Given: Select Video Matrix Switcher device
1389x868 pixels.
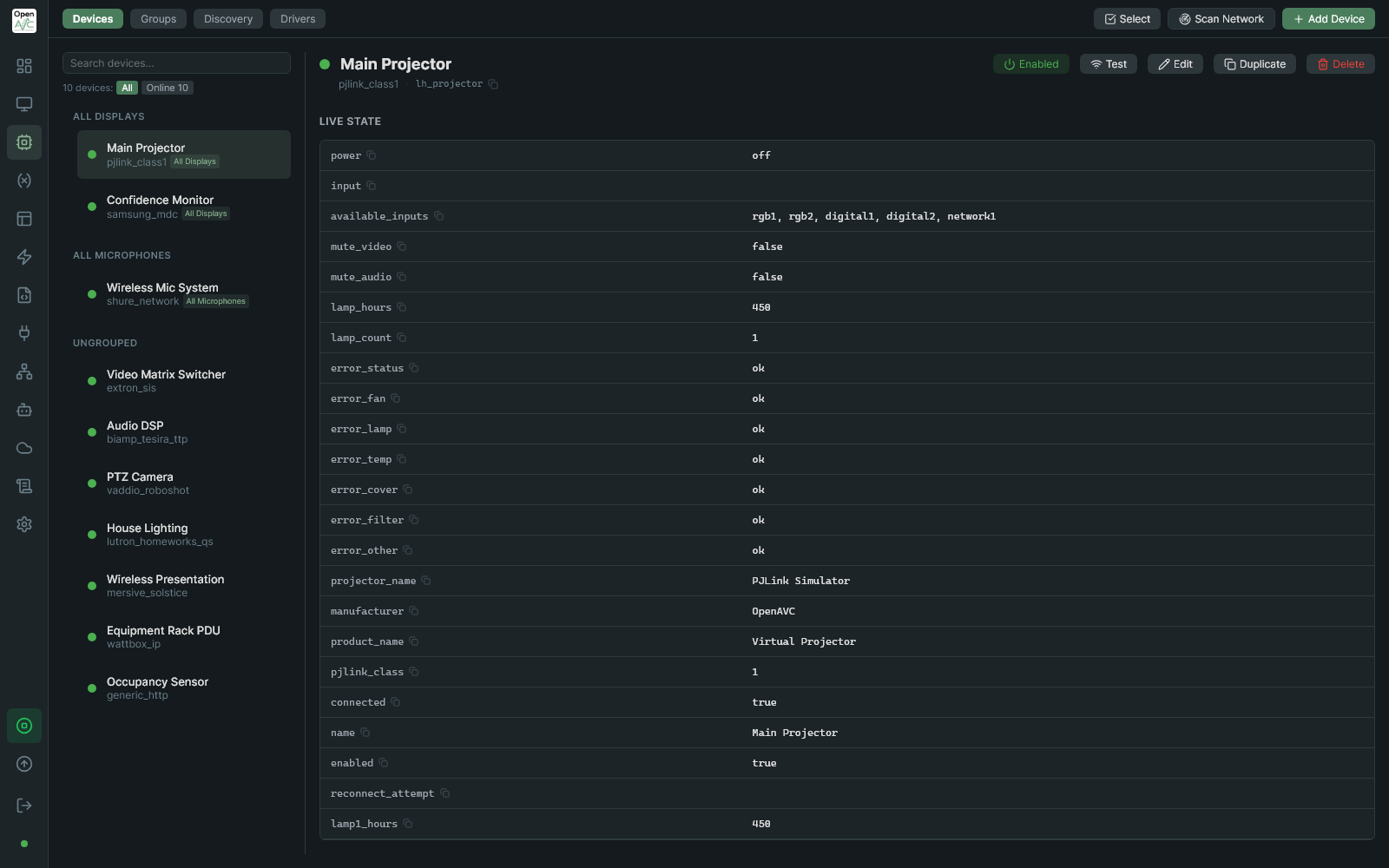Looking at the screenshot, I should 184,381.
